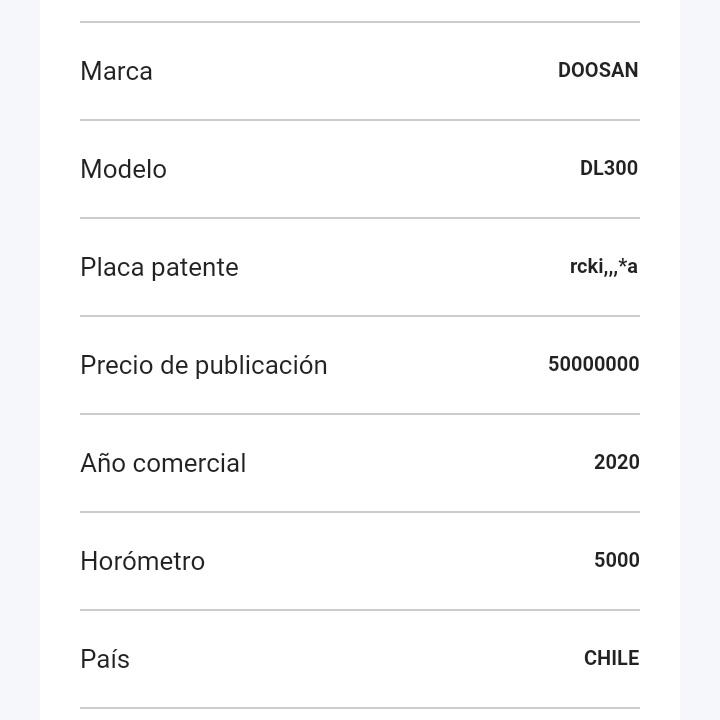Select the 50000000 price value

pyautogui.click(x=593, y=364)
